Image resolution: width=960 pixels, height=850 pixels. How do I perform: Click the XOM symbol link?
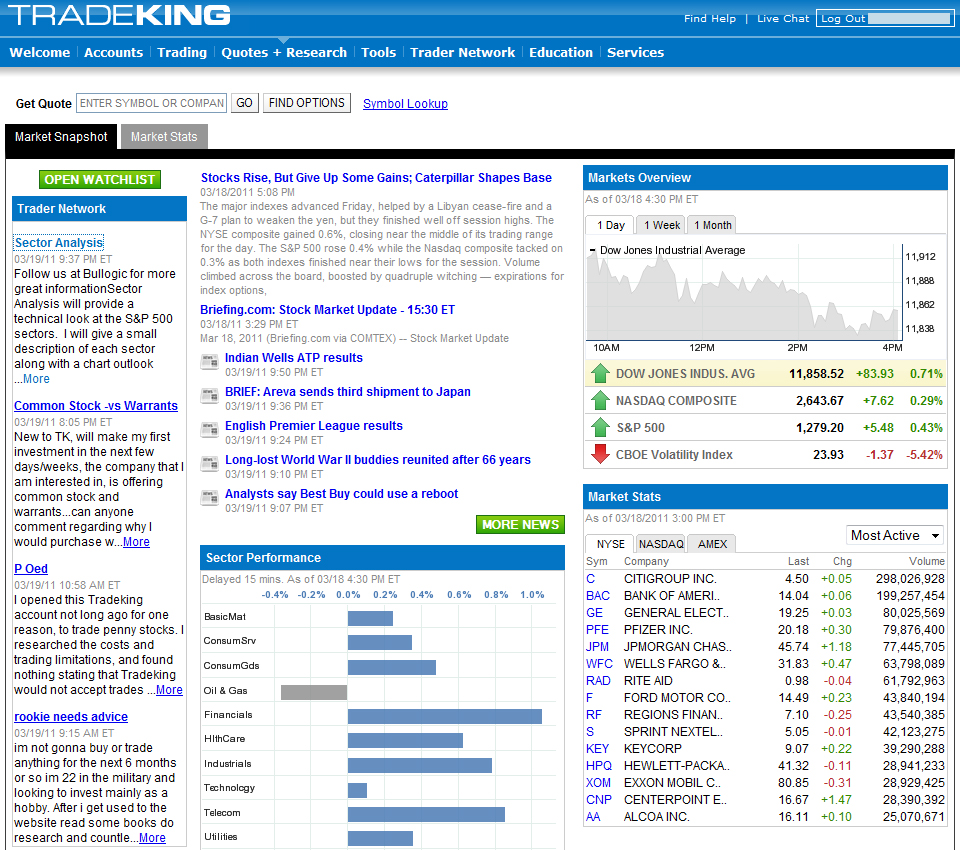click(598, 783)
